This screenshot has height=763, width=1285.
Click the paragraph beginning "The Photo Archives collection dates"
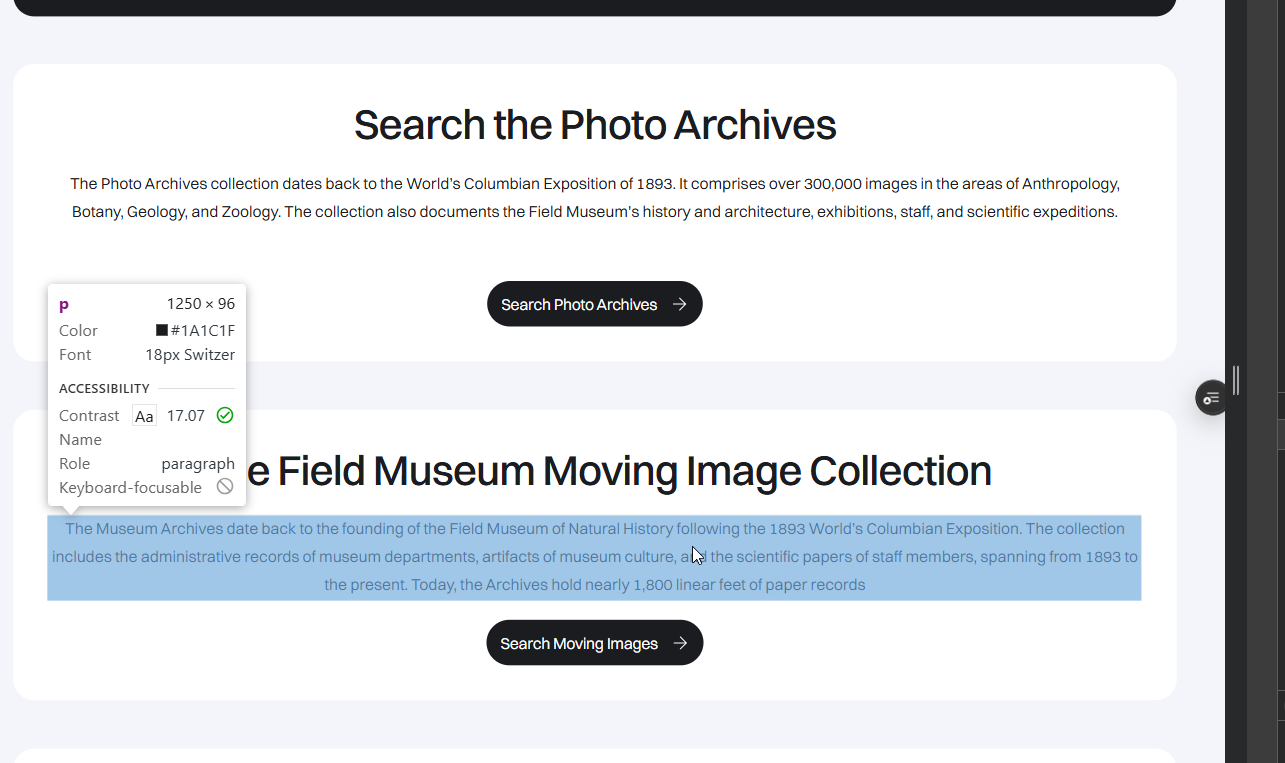pyautogui.click(x=595, y=198)
